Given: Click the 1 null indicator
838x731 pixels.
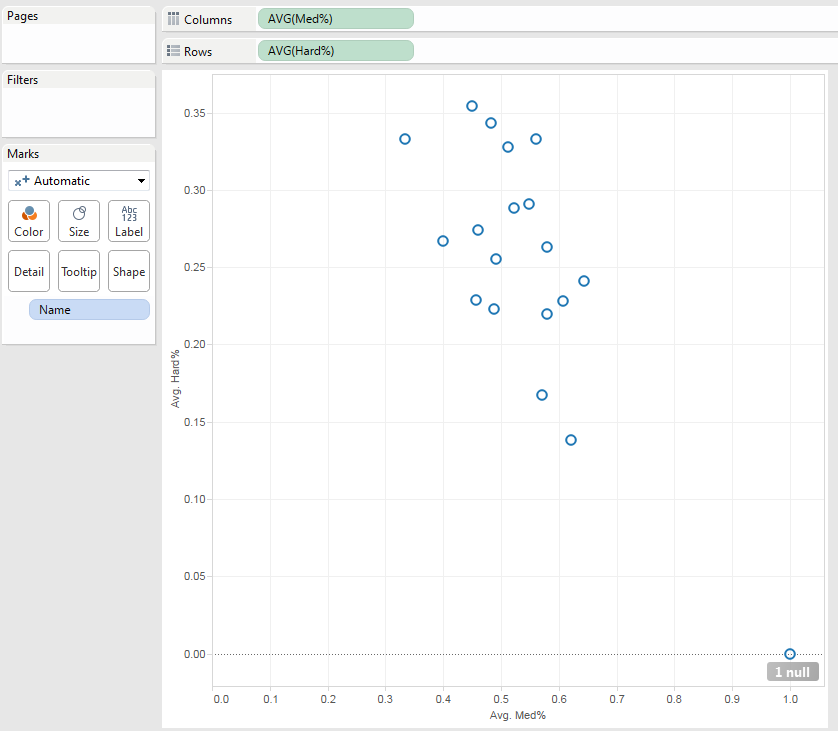Looking at the screenshot, I should point(793,671).
